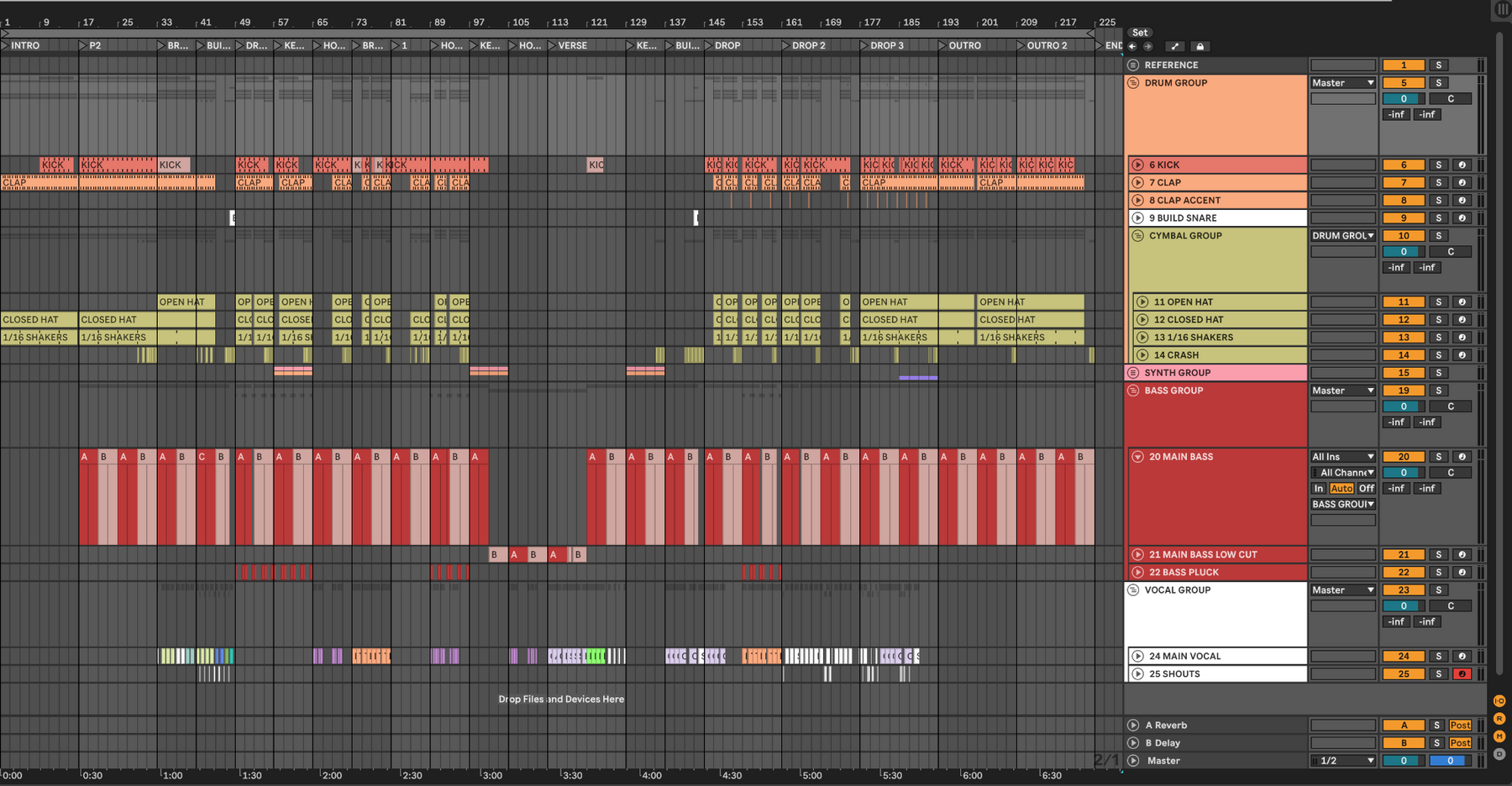The height and width of the screenshot is (786, 1512).
Task: Show the In/Out section with I-O button
Action: pos(1499,700)
